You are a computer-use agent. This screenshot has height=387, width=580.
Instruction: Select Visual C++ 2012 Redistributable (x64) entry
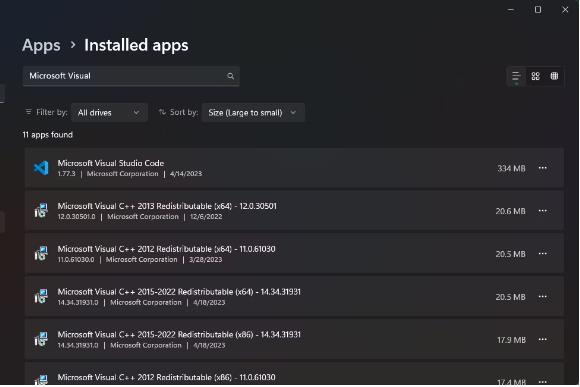coord(294,254)
